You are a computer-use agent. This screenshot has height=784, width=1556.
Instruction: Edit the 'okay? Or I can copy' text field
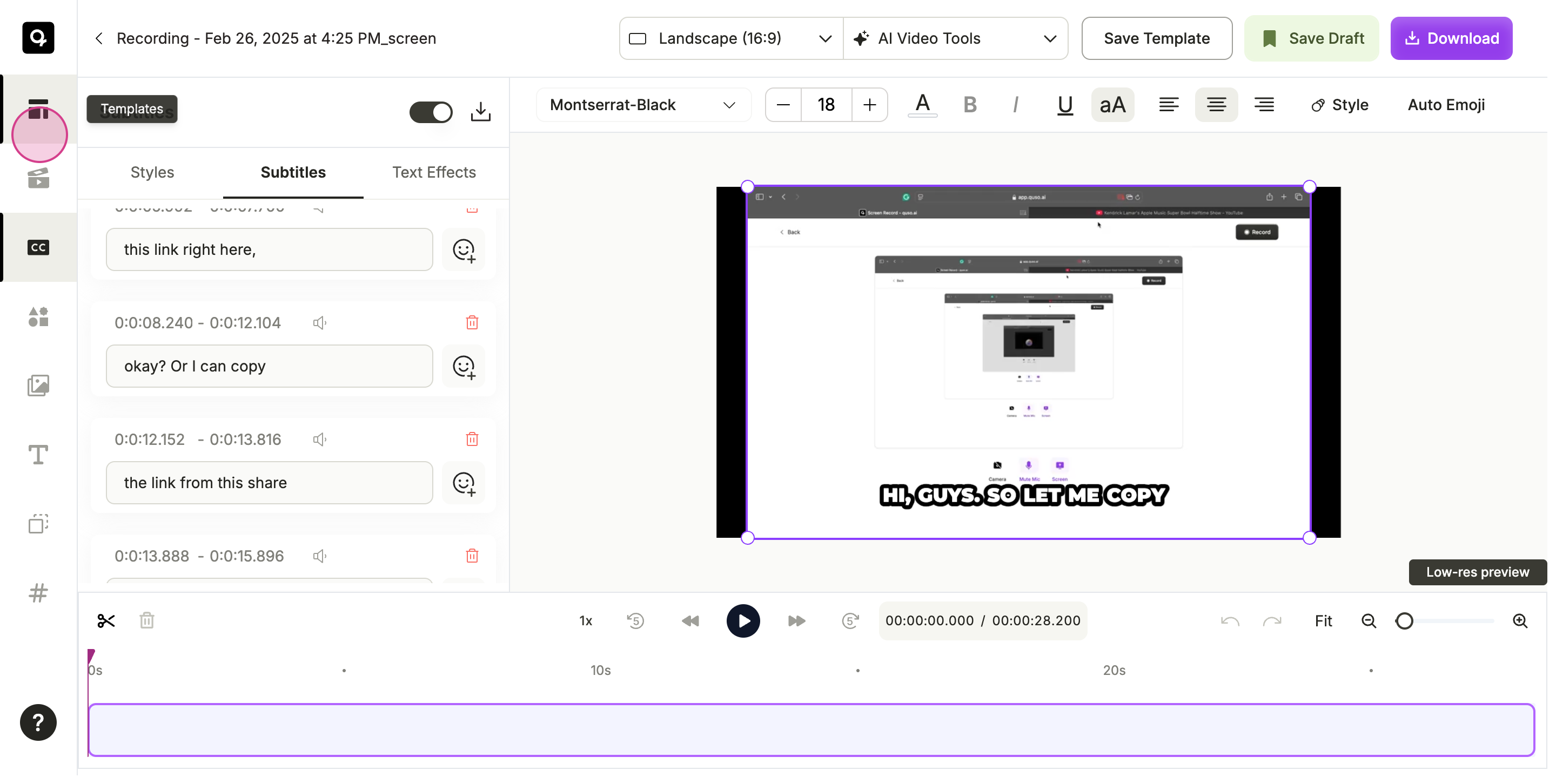tap(270, 366)
